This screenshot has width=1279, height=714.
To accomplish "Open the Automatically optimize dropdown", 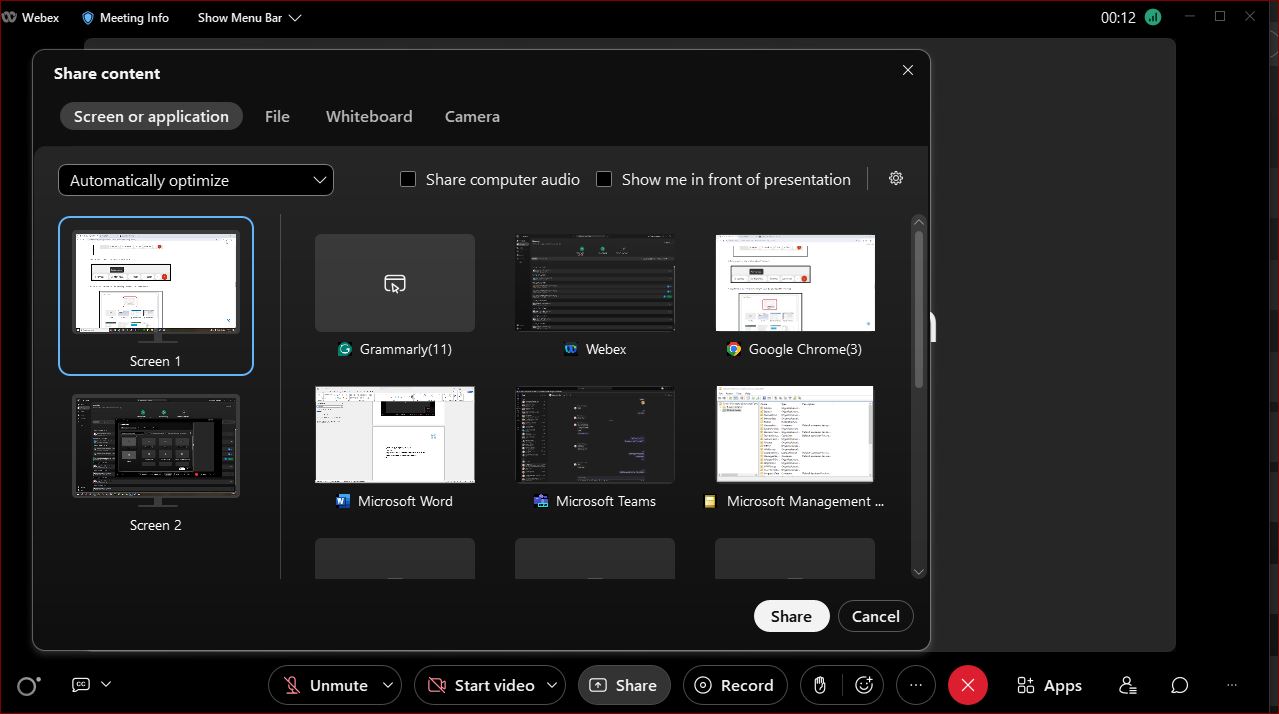I will (x=196, y=180).
